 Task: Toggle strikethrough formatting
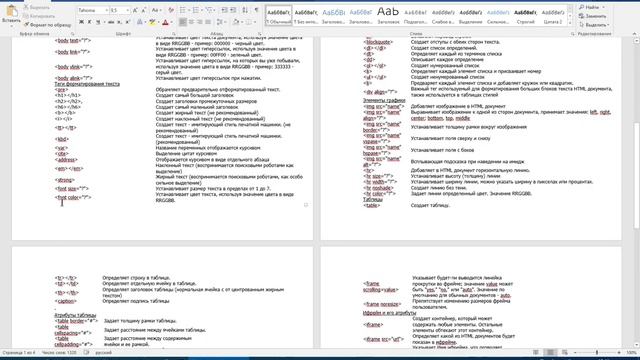[111, 22]
